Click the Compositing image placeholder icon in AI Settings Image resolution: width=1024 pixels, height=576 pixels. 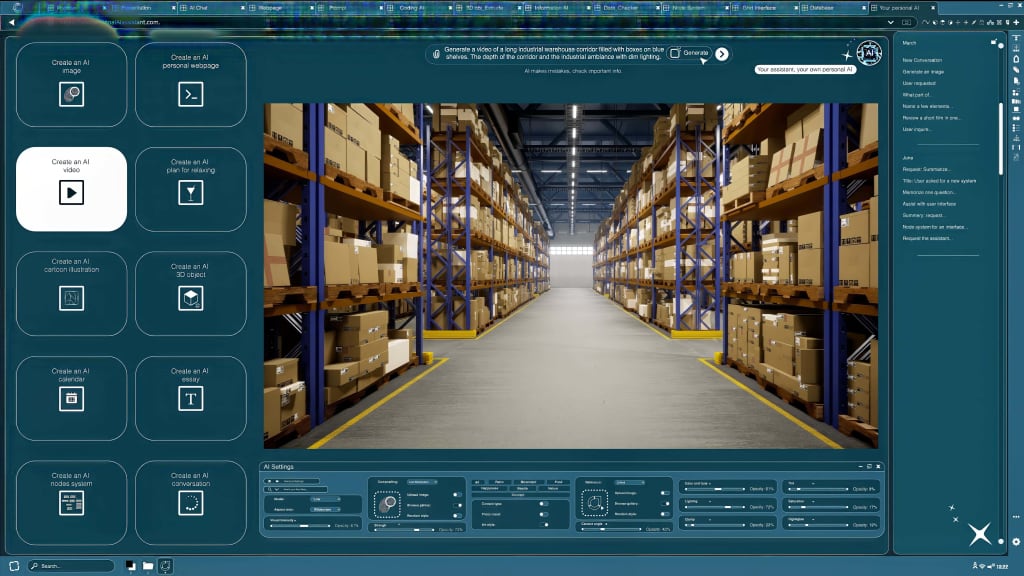point(387,504)
